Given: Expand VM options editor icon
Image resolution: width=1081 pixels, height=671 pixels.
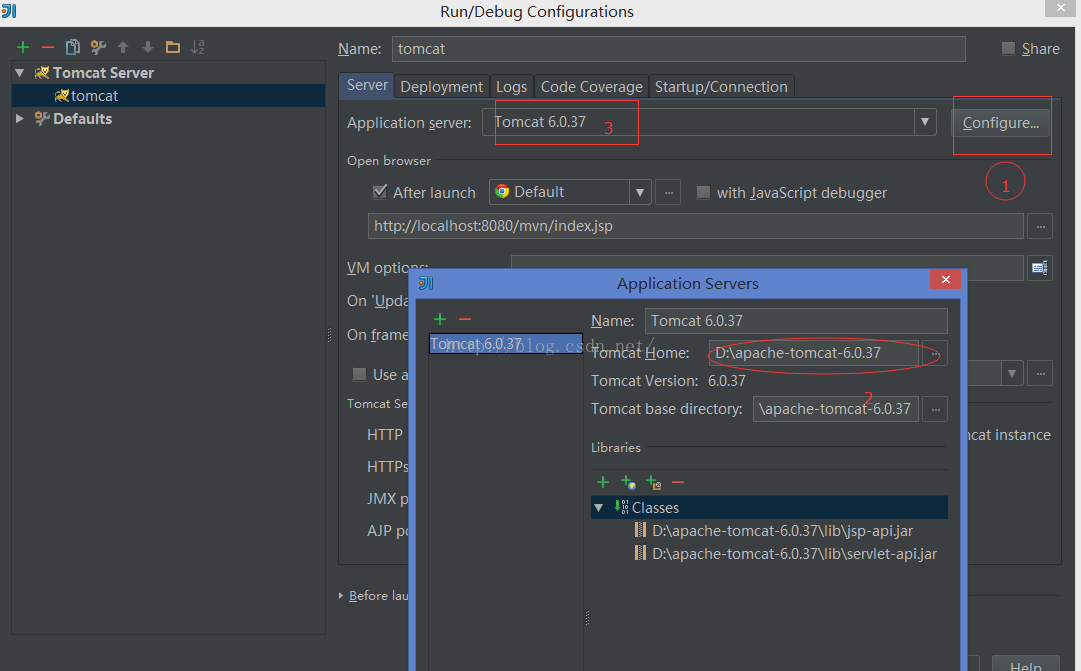Looking at the screenshot, I should click(x=1040, y=268).
